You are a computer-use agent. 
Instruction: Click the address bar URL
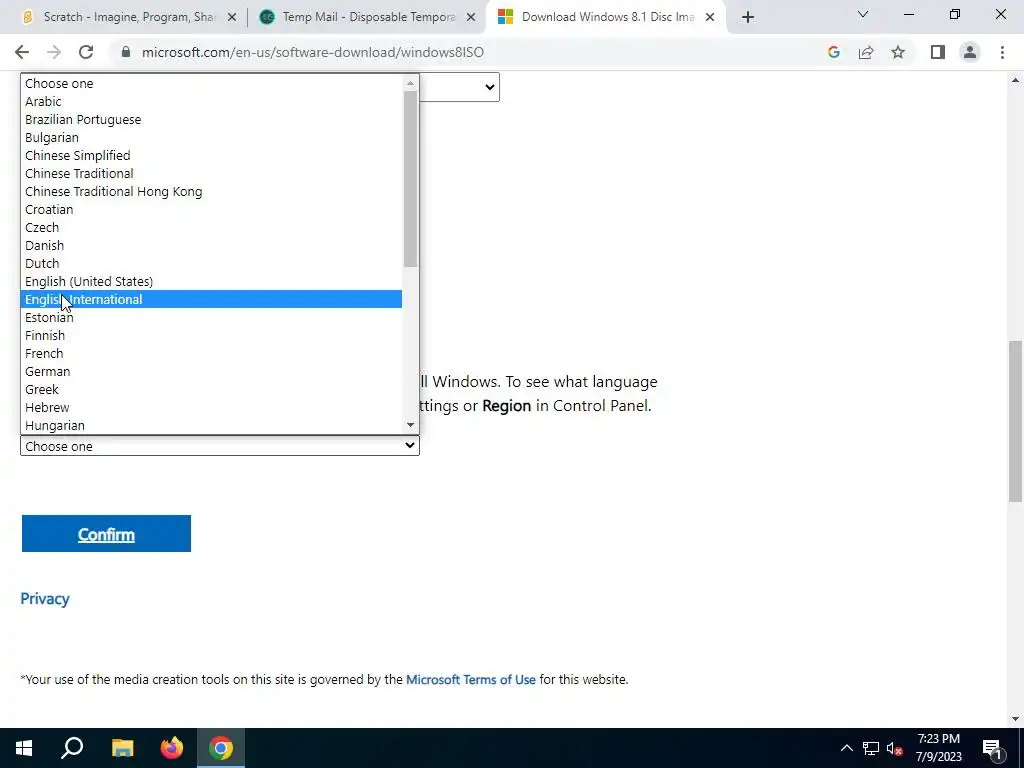(313, 52)
